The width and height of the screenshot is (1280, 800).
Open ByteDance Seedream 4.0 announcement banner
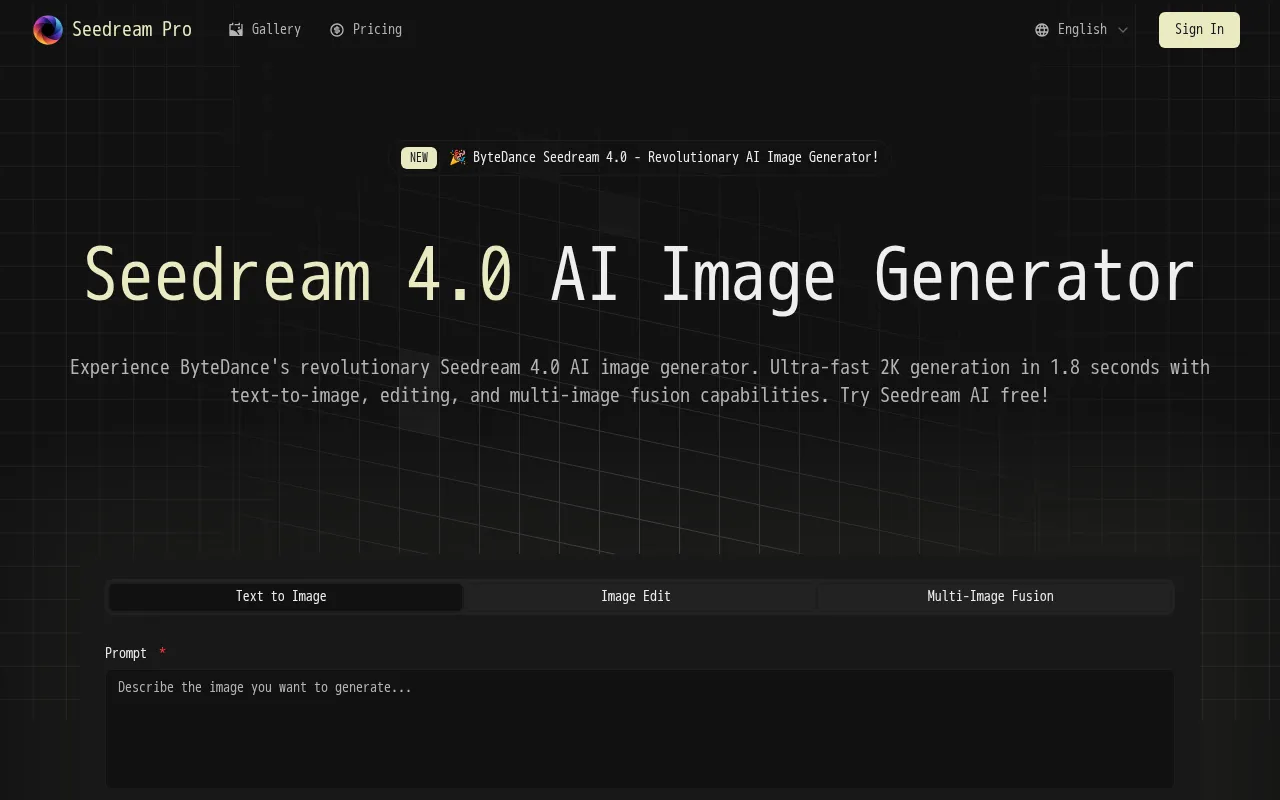coord(640,158)
